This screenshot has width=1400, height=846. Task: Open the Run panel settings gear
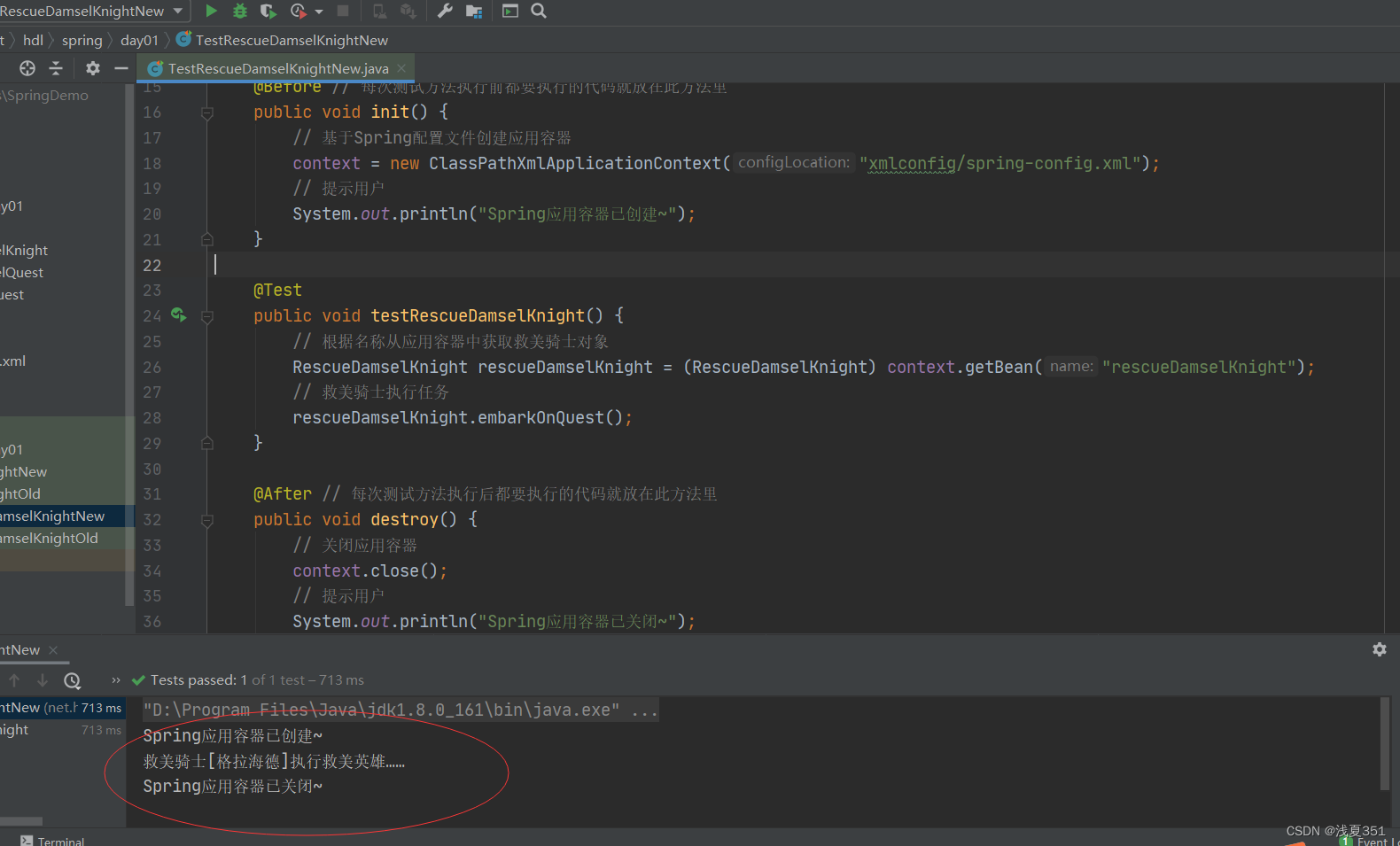[1380, 649]
